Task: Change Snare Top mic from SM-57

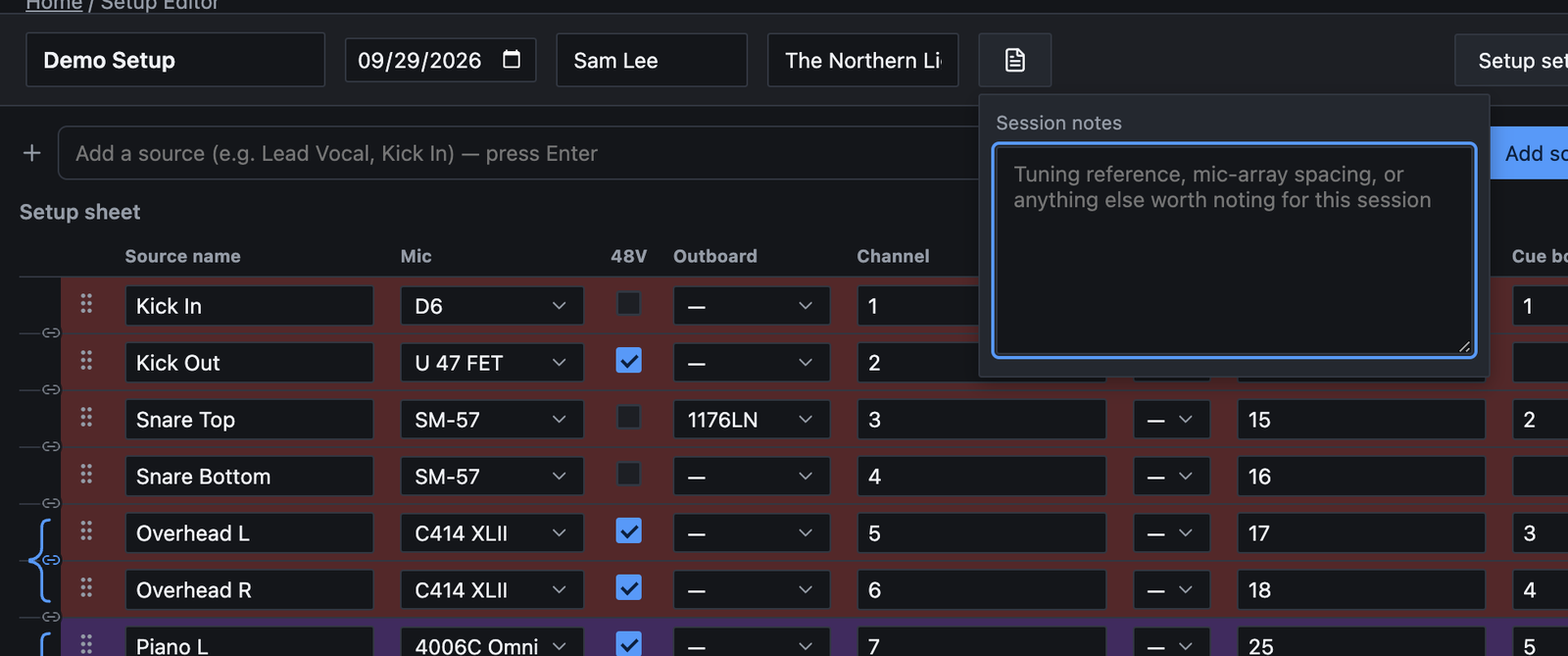Action: point(492,420)
